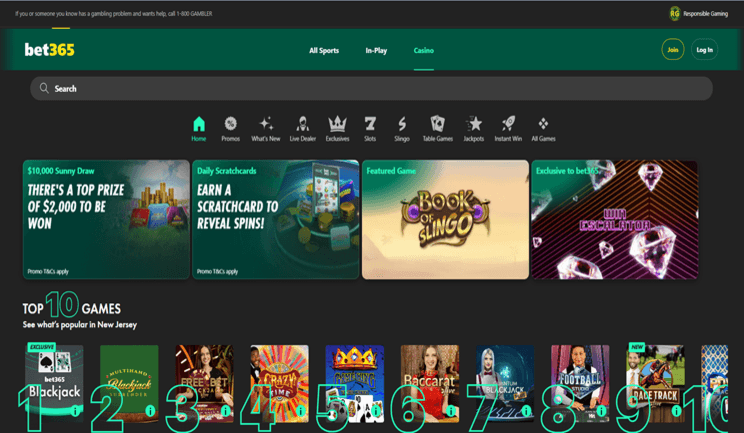The width and height of the screenshot is (744, 433).
Task: Open the Win Escalator exclusive banner
Action: click(614, 219)
